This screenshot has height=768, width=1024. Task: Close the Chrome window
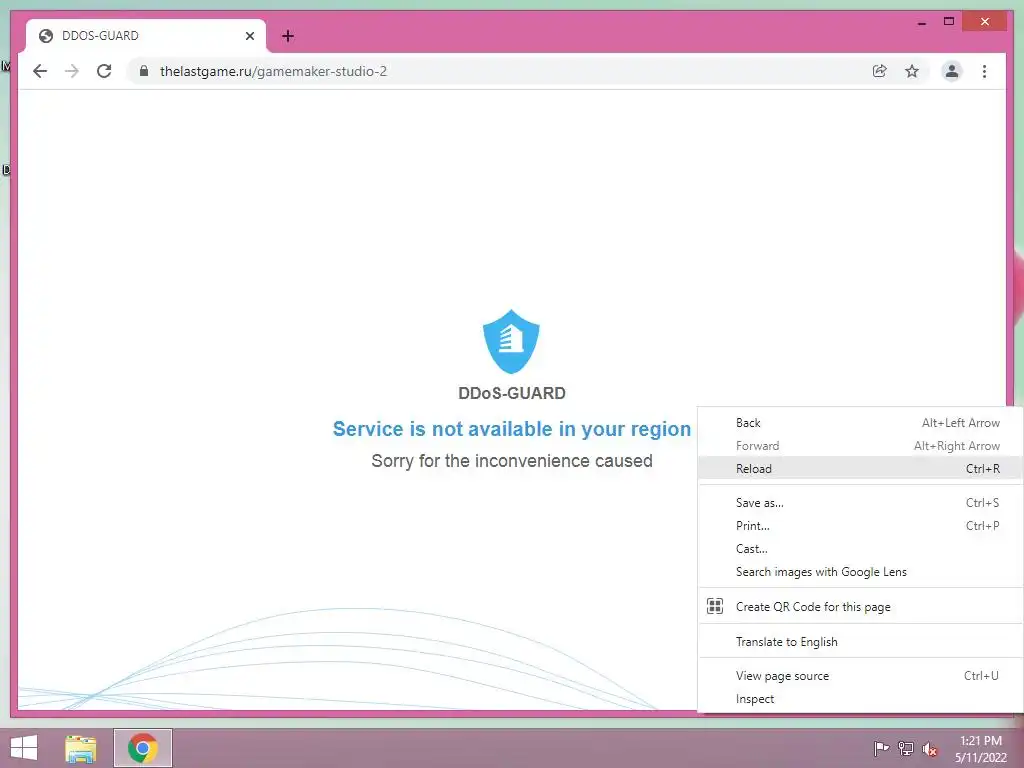(985, 22)
